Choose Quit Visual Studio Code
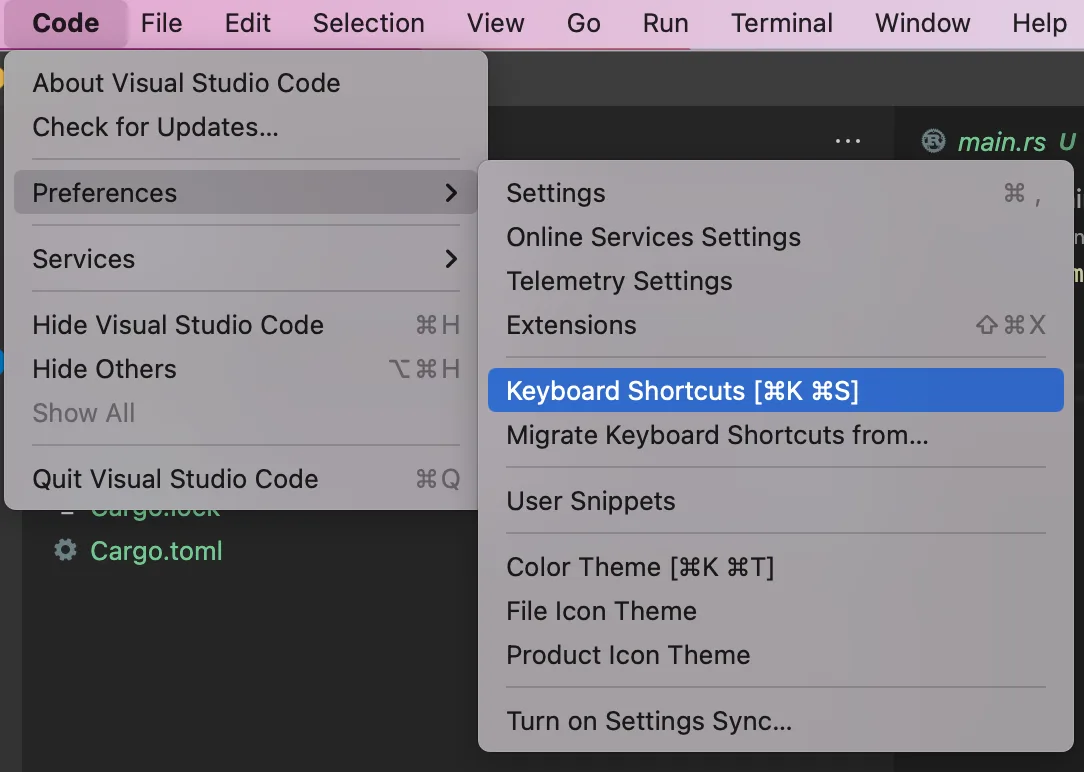The height and width of the screenshot is (772, 1084). tap(245, 479)
